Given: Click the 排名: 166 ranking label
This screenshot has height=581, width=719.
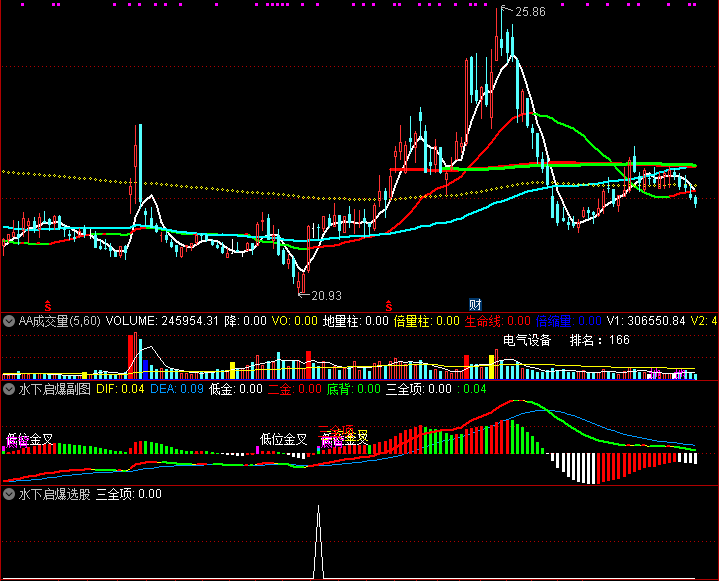Looking at the screenshot, I should (600, 340).
